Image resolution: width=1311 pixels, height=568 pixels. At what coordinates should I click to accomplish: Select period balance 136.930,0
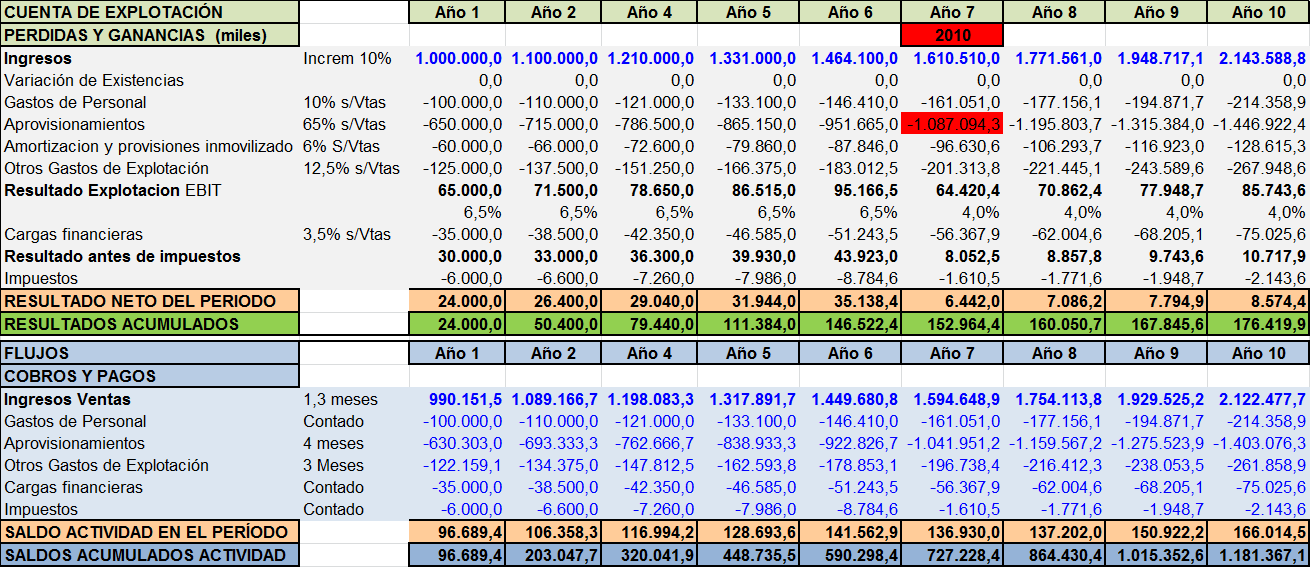(951, 532)
